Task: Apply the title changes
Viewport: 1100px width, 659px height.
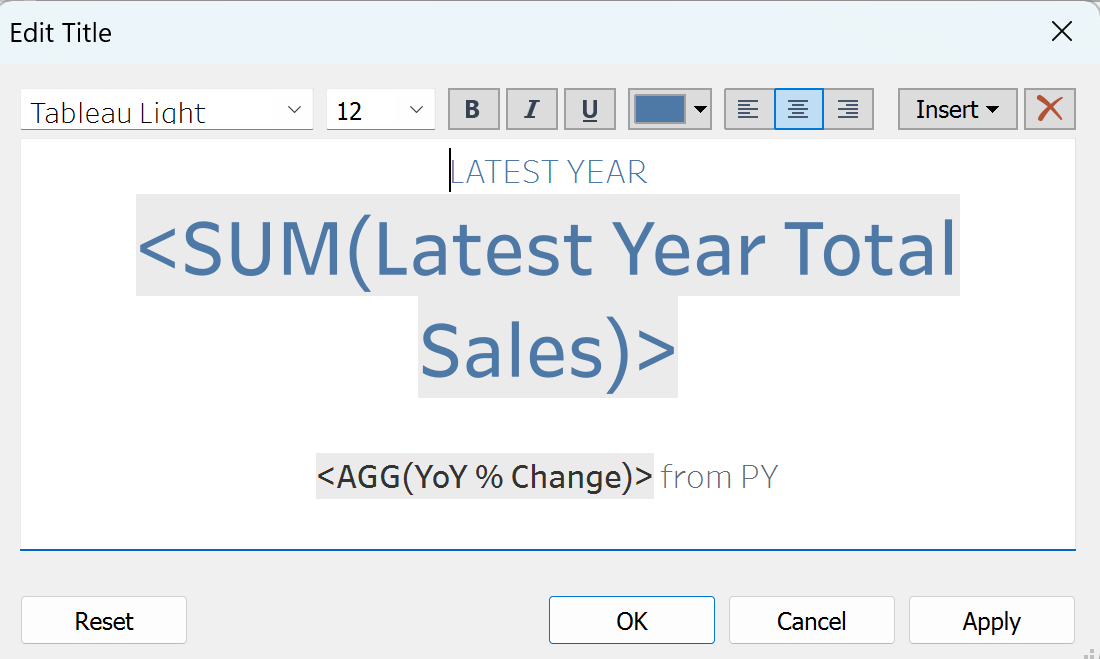Action: pos(991,621)
